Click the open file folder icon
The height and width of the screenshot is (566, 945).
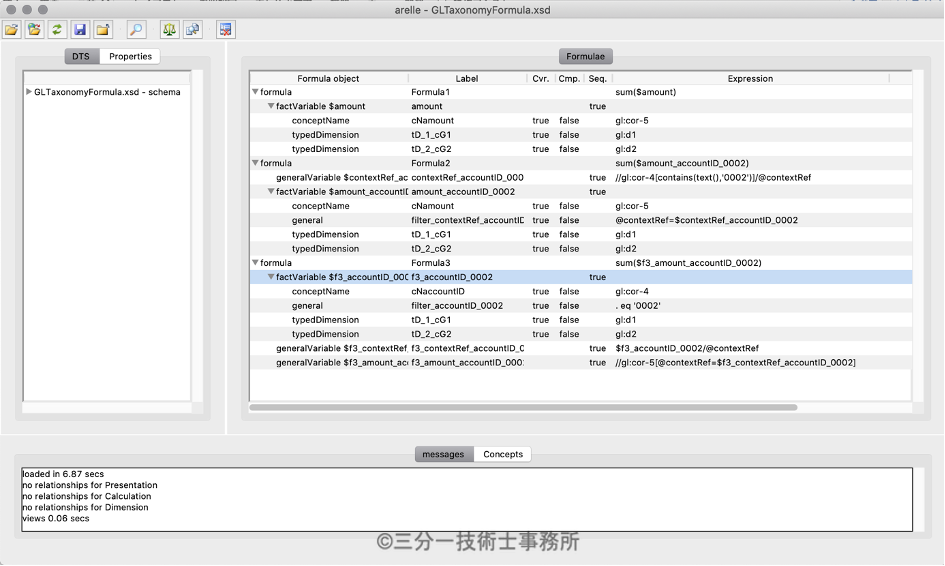pyautogui.click(x=12, y=30)
